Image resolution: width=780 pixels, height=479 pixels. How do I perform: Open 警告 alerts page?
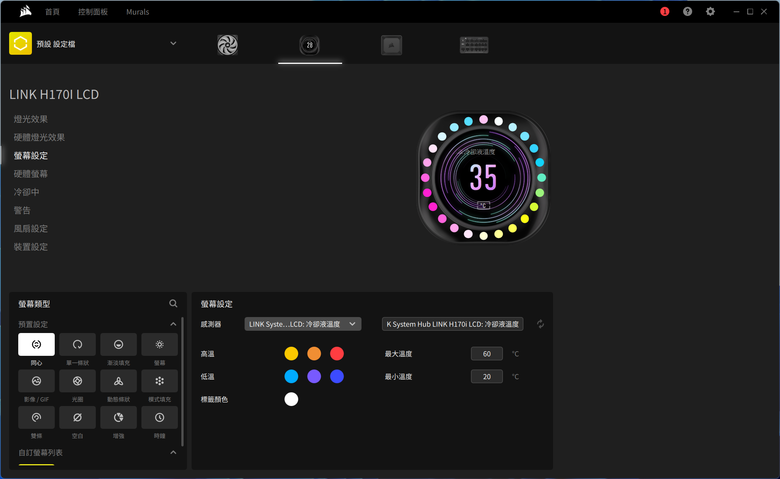click(22, 210)
